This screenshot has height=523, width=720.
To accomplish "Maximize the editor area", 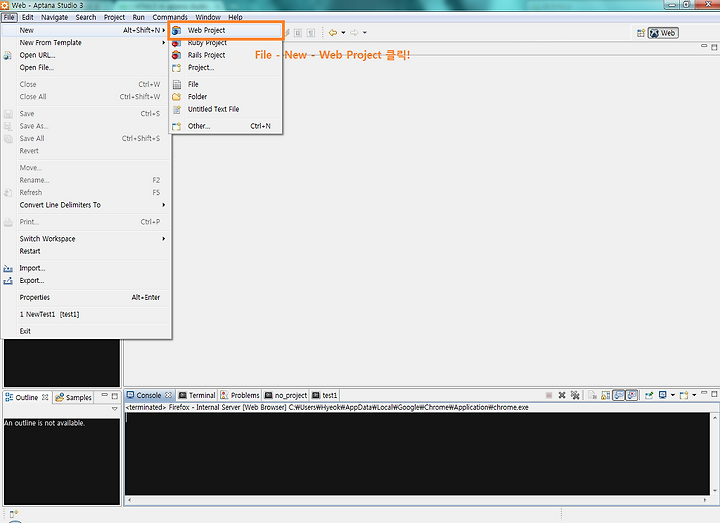I will [x=714, y=47].
